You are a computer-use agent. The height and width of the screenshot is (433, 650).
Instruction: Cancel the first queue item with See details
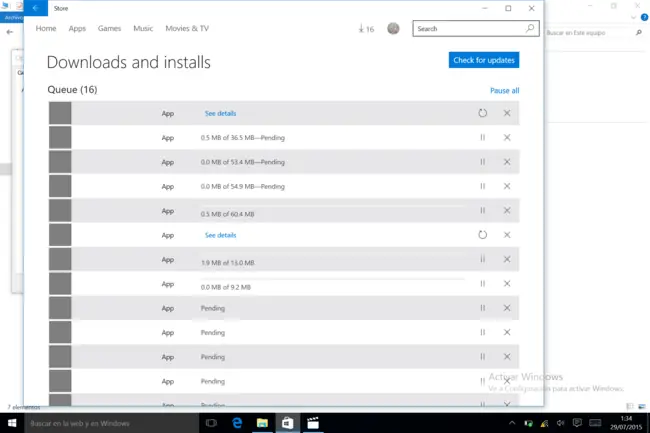tap(507, 113)
